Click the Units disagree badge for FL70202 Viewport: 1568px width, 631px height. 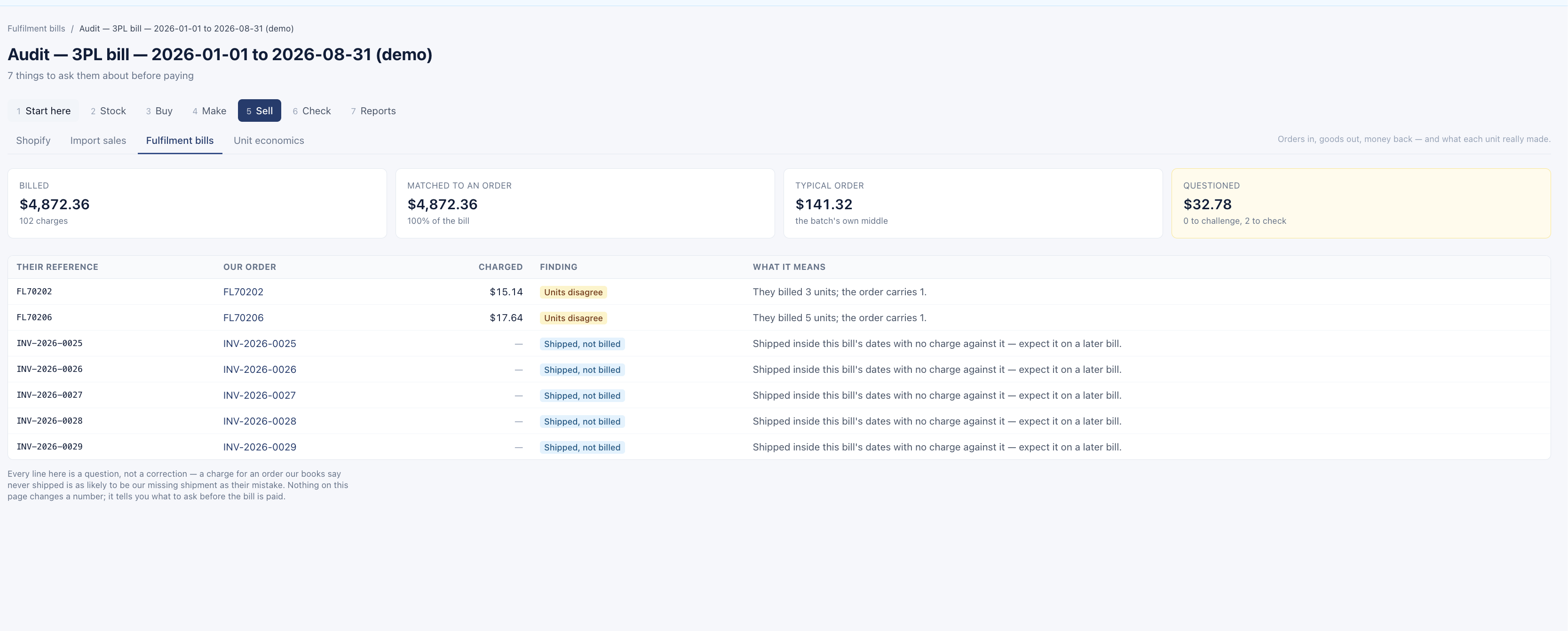pos(573,292)
